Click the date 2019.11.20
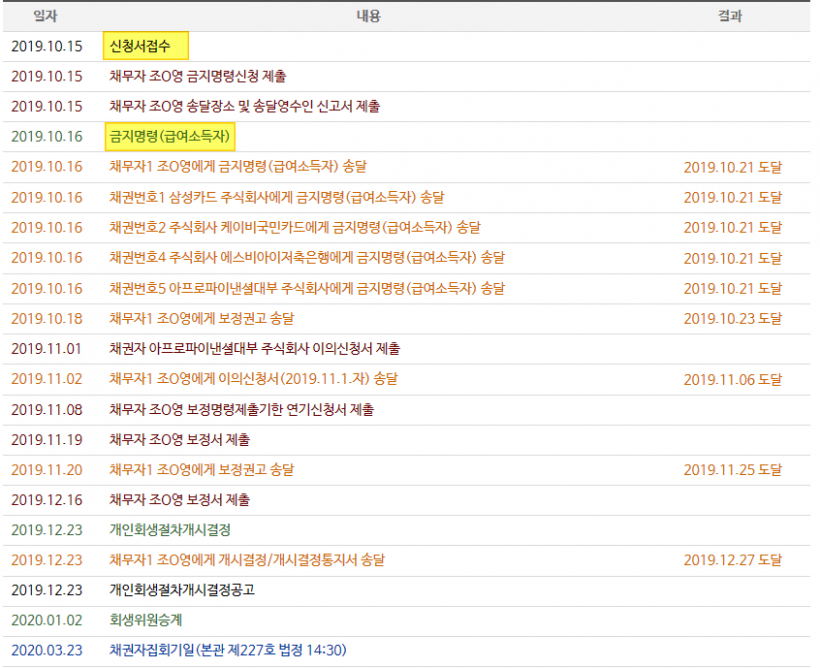This screenshot has height=668, width=820. (x=47, y=469)
